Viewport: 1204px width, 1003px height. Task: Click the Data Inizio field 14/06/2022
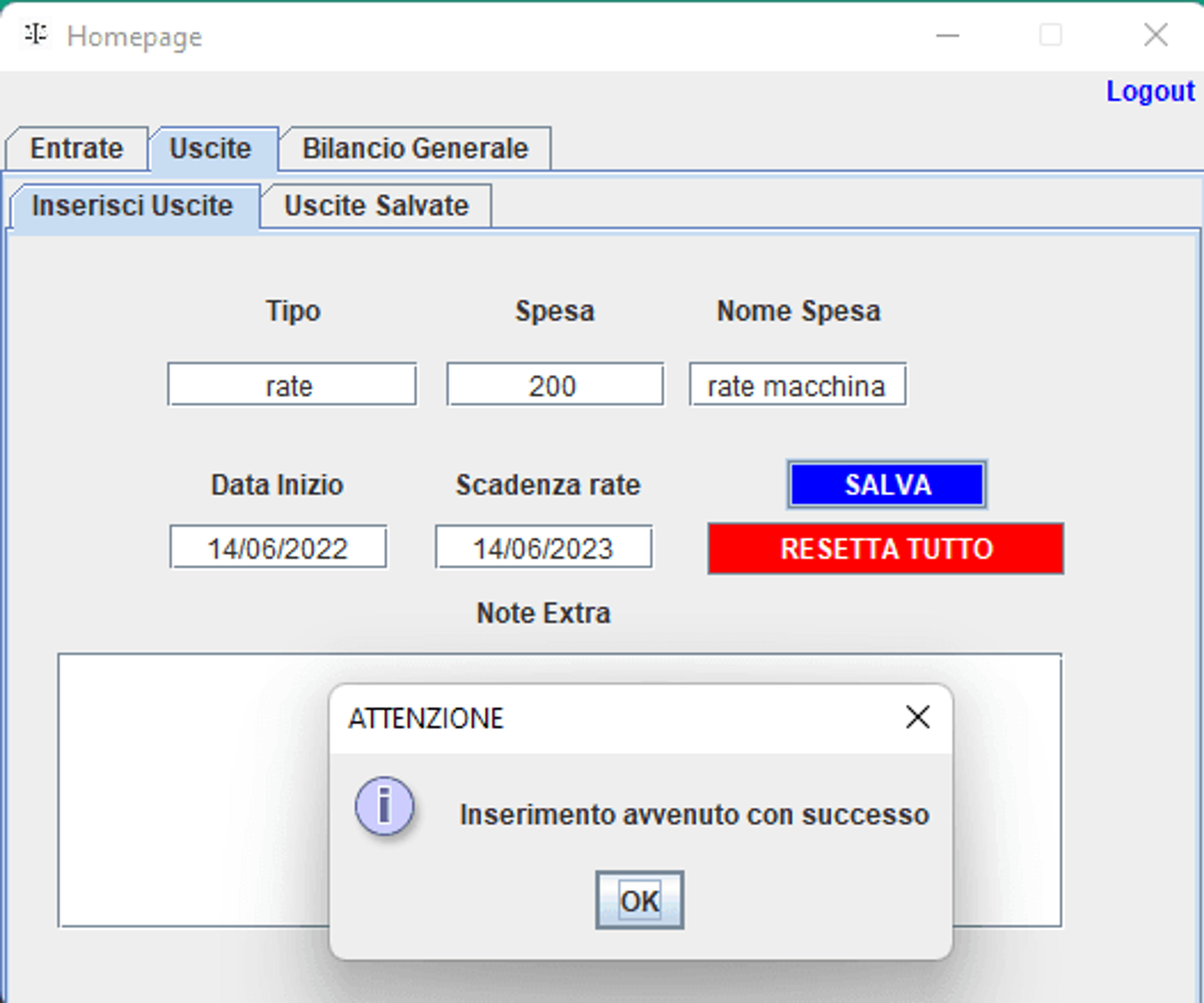pos(278,547)
